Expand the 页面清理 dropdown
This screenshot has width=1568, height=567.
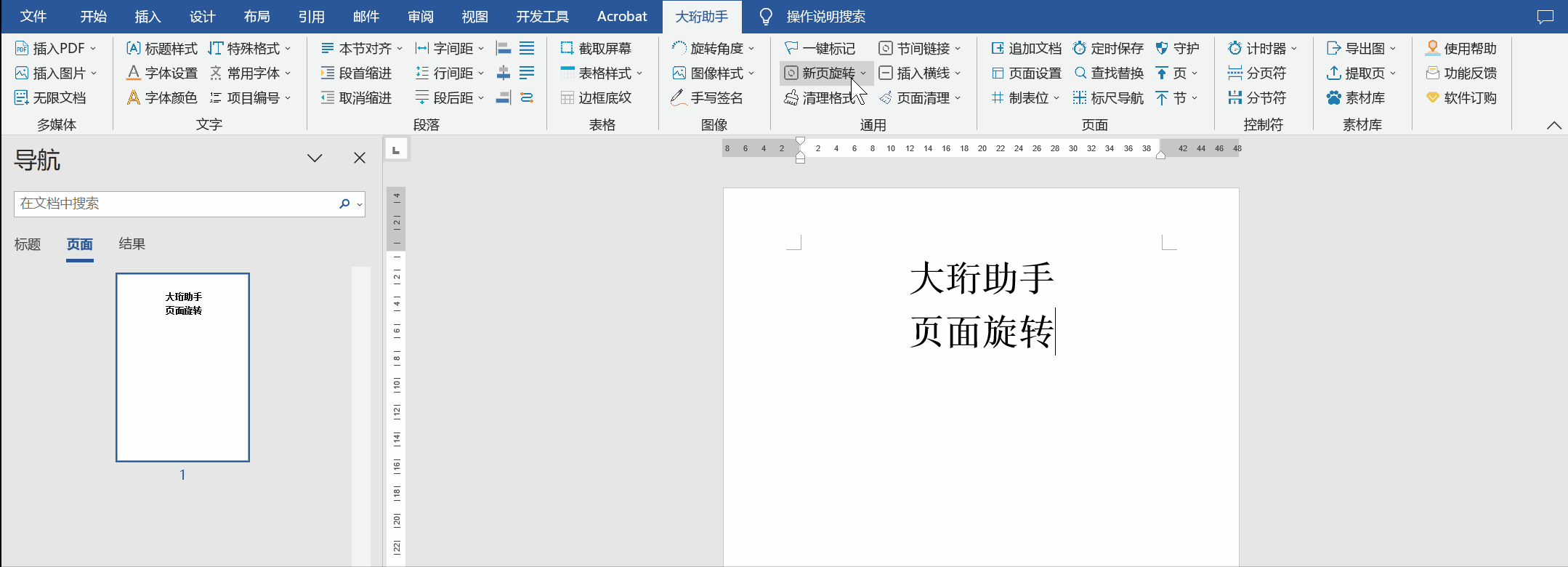(x=958, y=98)
